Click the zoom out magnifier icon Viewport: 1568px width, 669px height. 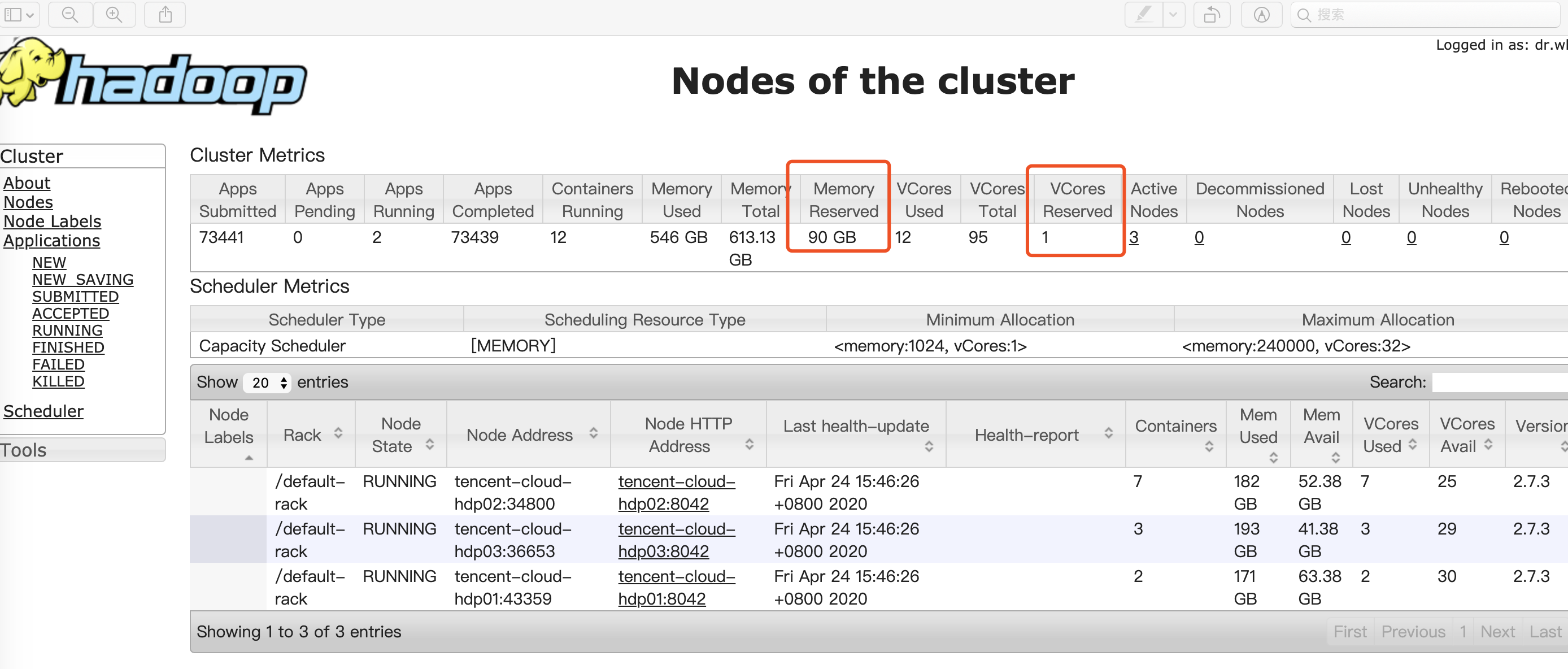coord(70,15)
